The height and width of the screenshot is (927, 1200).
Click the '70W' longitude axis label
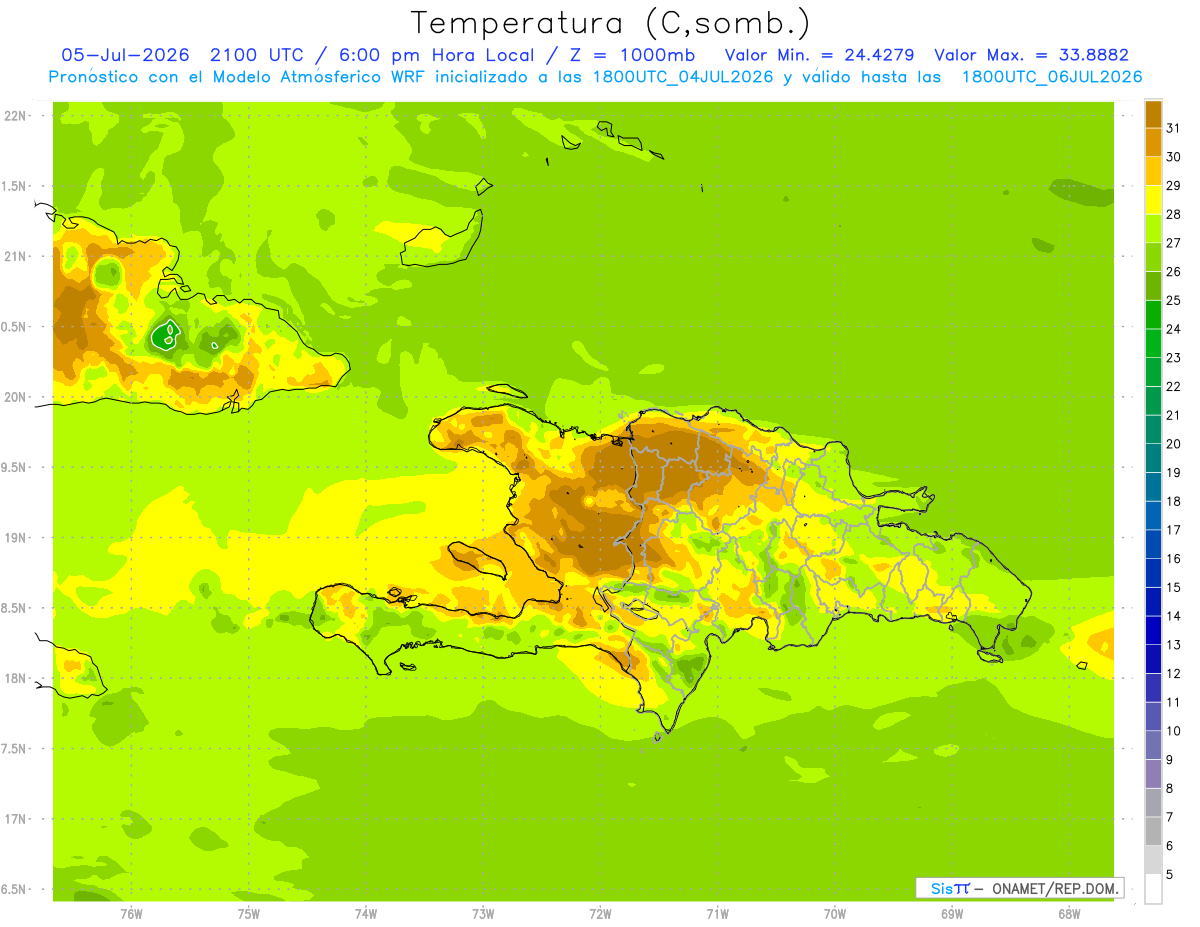[835, 914]
